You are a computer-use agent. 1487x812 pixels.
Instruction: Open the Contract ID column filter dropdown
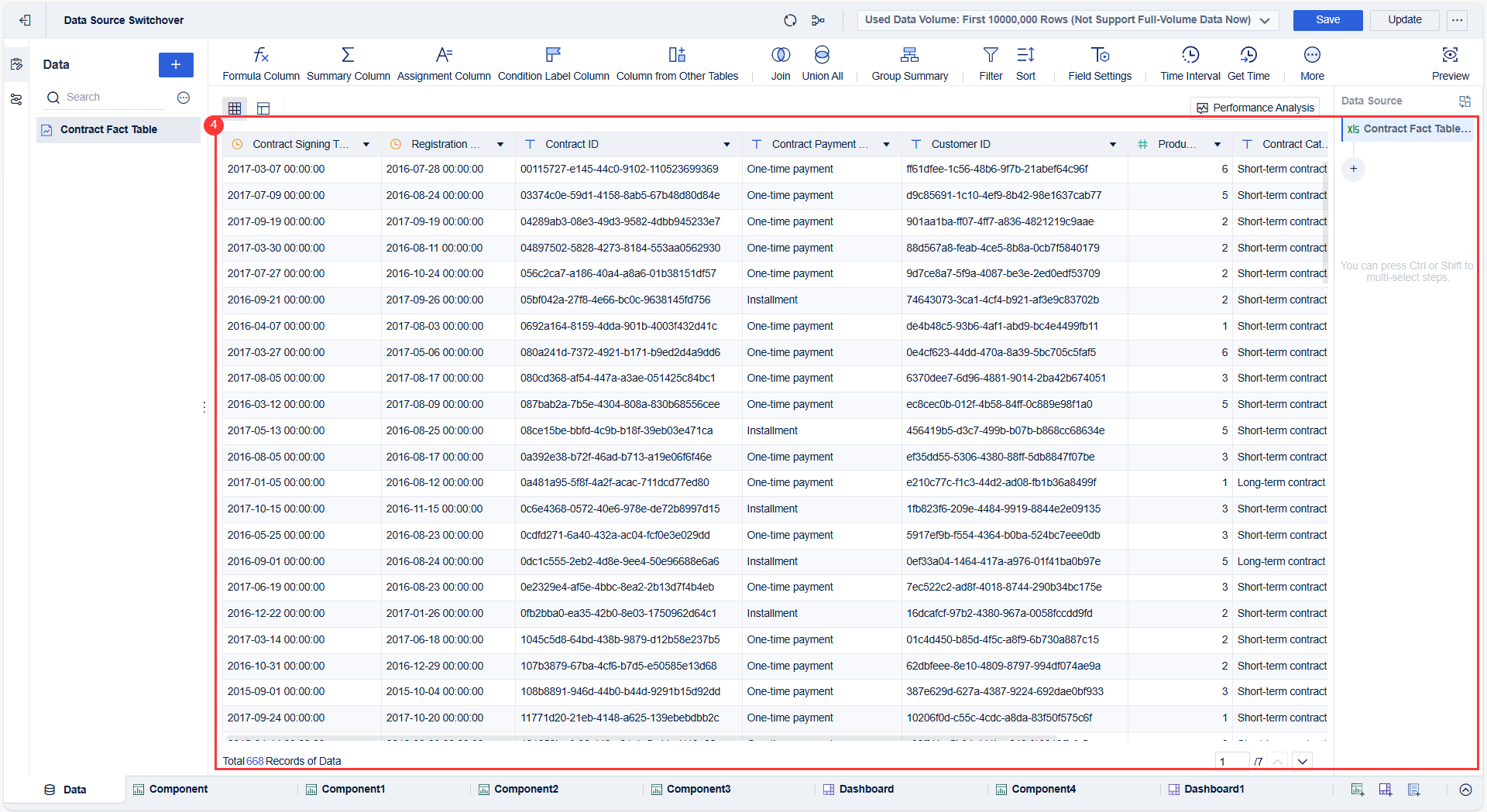(x=726, y=144)
